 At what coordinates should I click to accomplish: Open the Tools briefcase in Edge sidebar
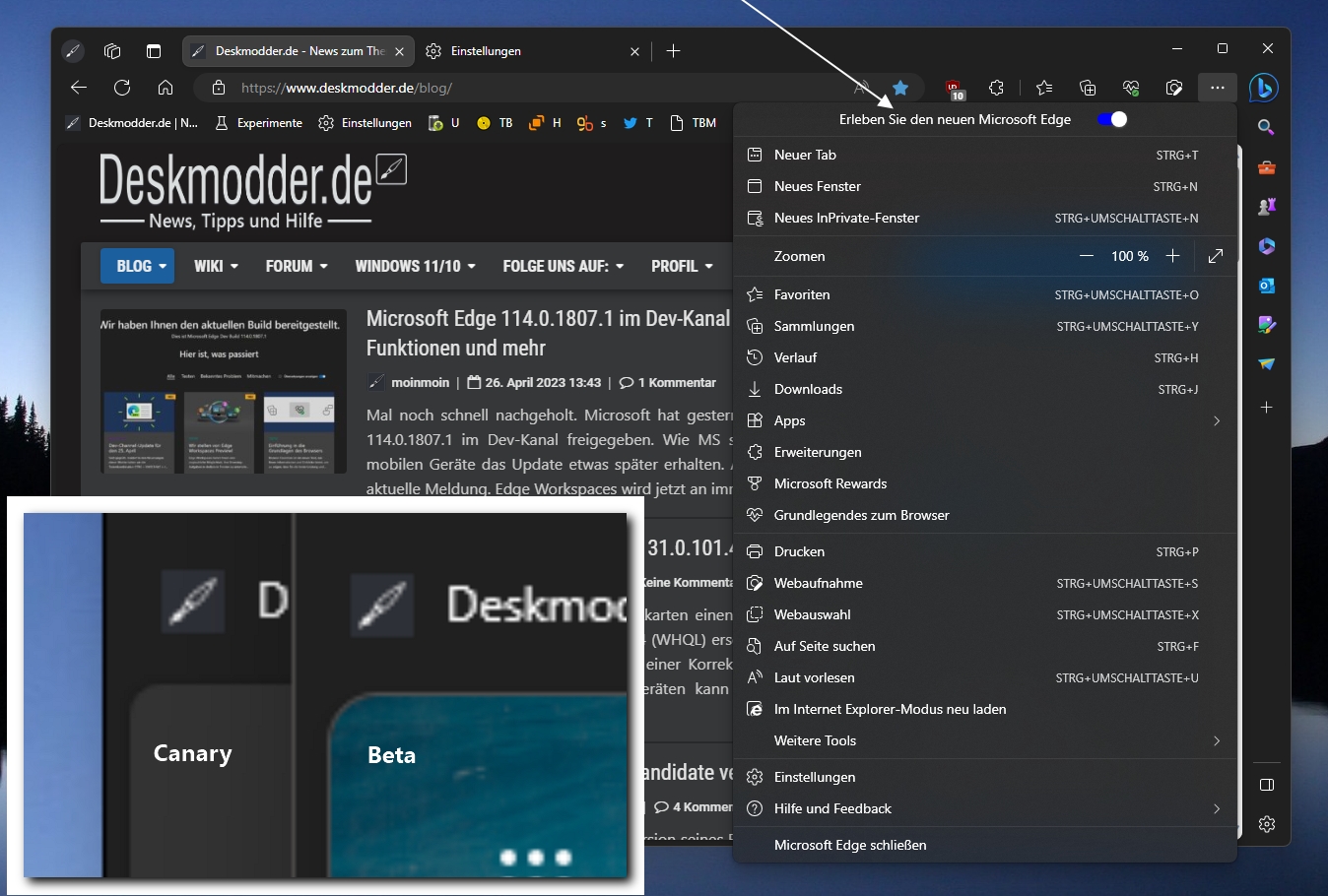[1267, 167]
